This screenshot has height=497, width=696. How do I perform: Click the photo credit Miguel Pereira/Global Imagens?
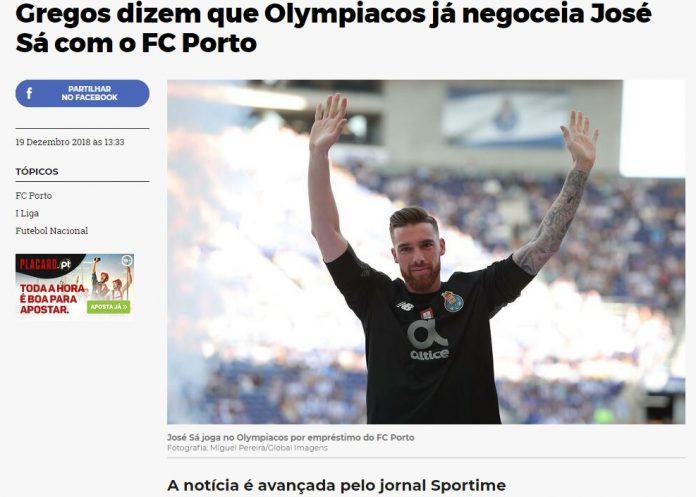(x=247, y=448)
